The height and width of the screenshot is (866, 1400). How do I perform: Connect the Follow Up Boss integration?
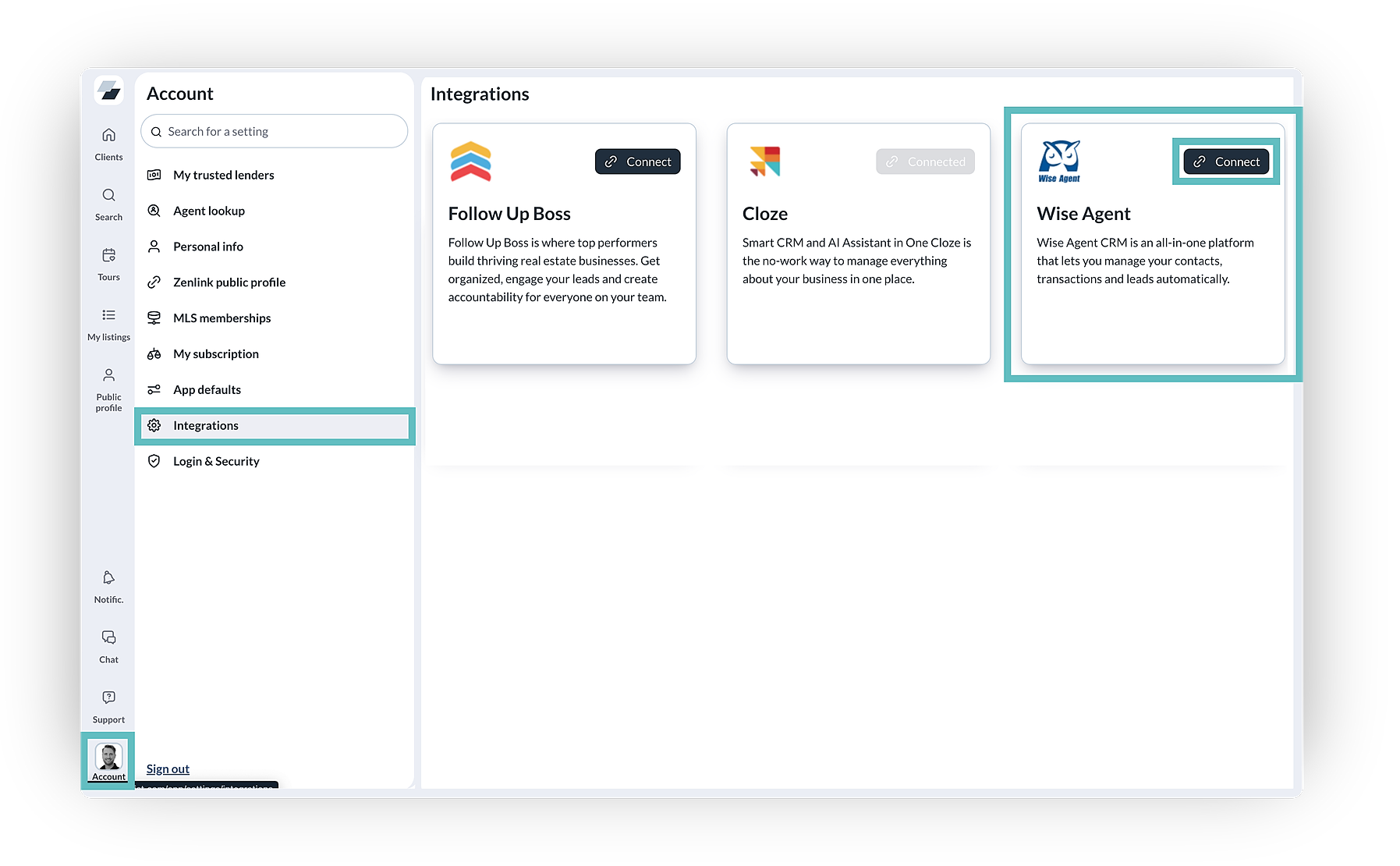[638, 161]
